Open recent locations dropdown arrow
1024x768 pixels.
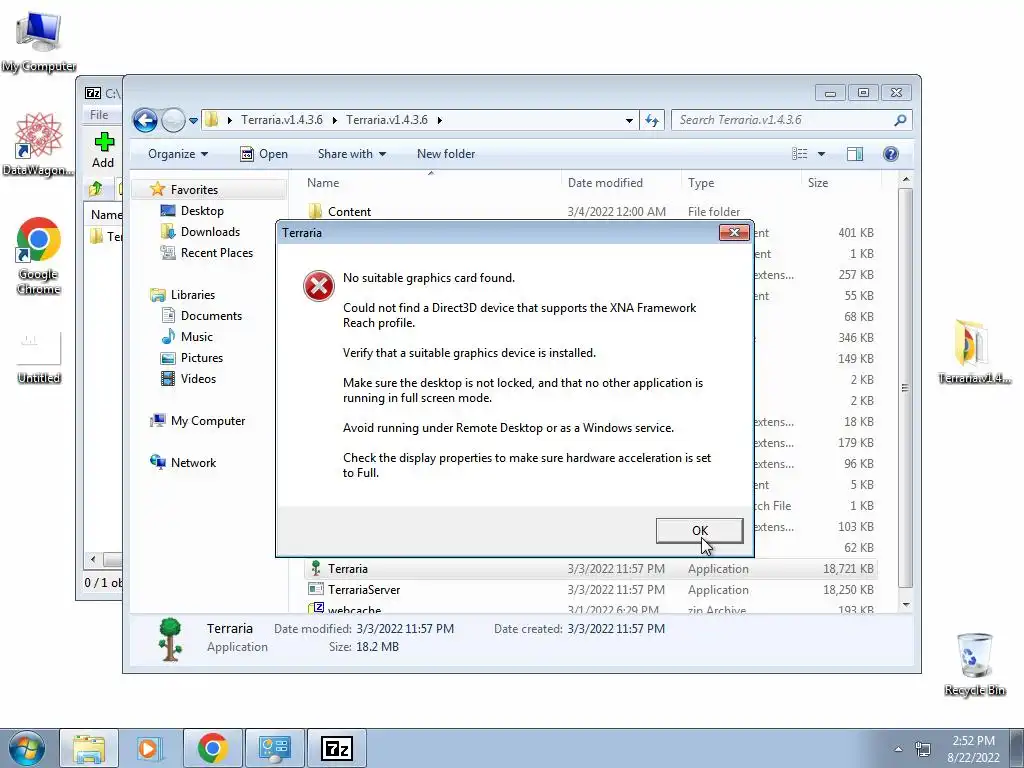point(193,121)
